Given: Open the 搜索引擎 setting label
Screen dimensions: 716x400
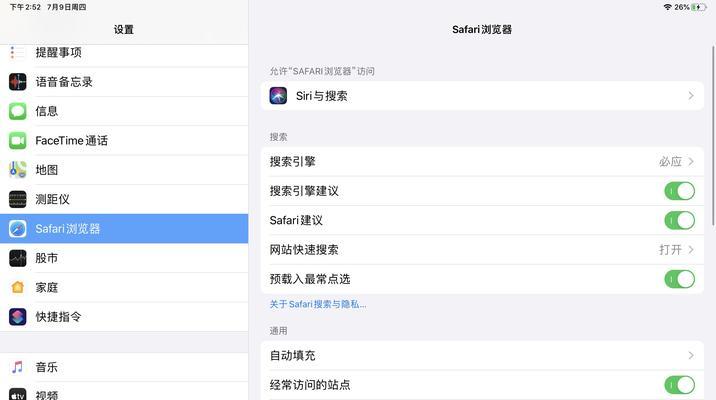Looking at the screenshot, I should tap(293, 161).
